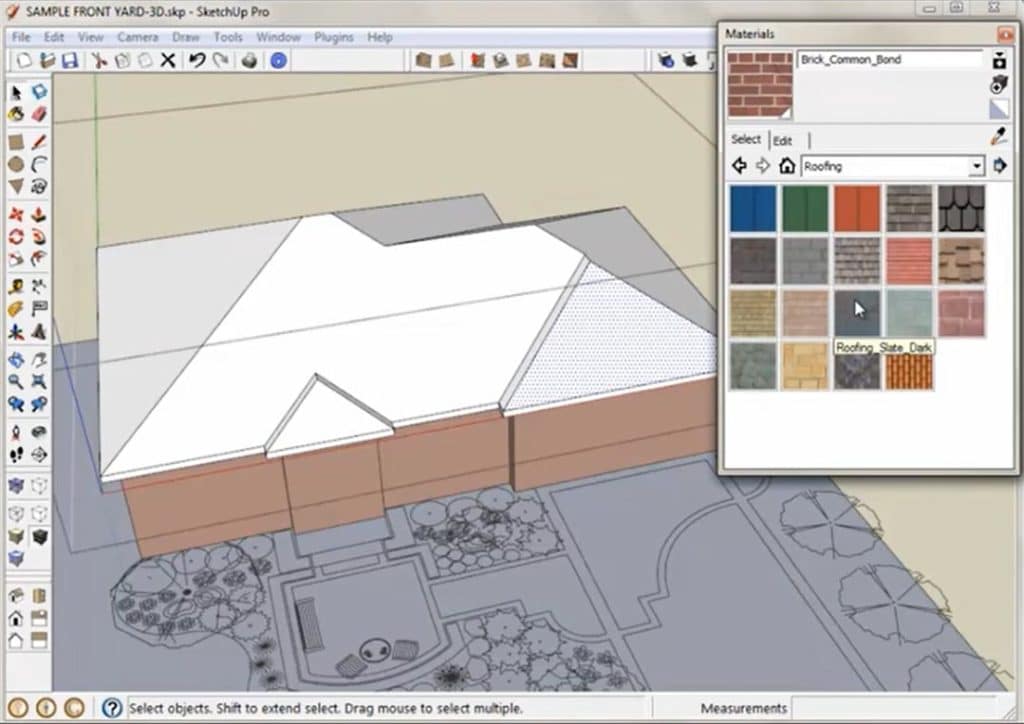Select the Walk footprints tool

tap(16, 454)
